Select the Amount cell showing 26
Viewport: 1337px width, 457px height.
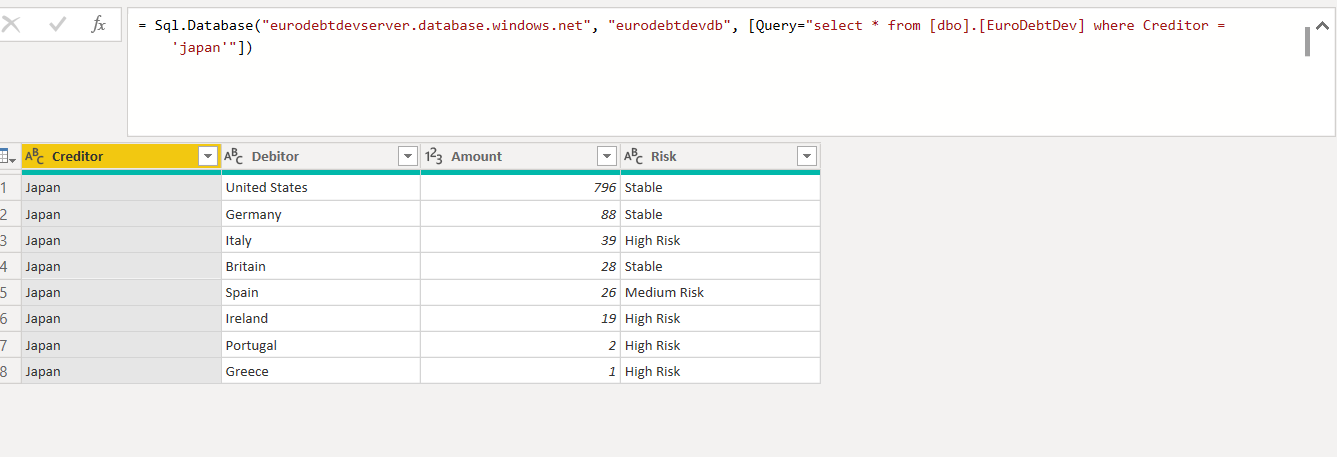(521, 292)
